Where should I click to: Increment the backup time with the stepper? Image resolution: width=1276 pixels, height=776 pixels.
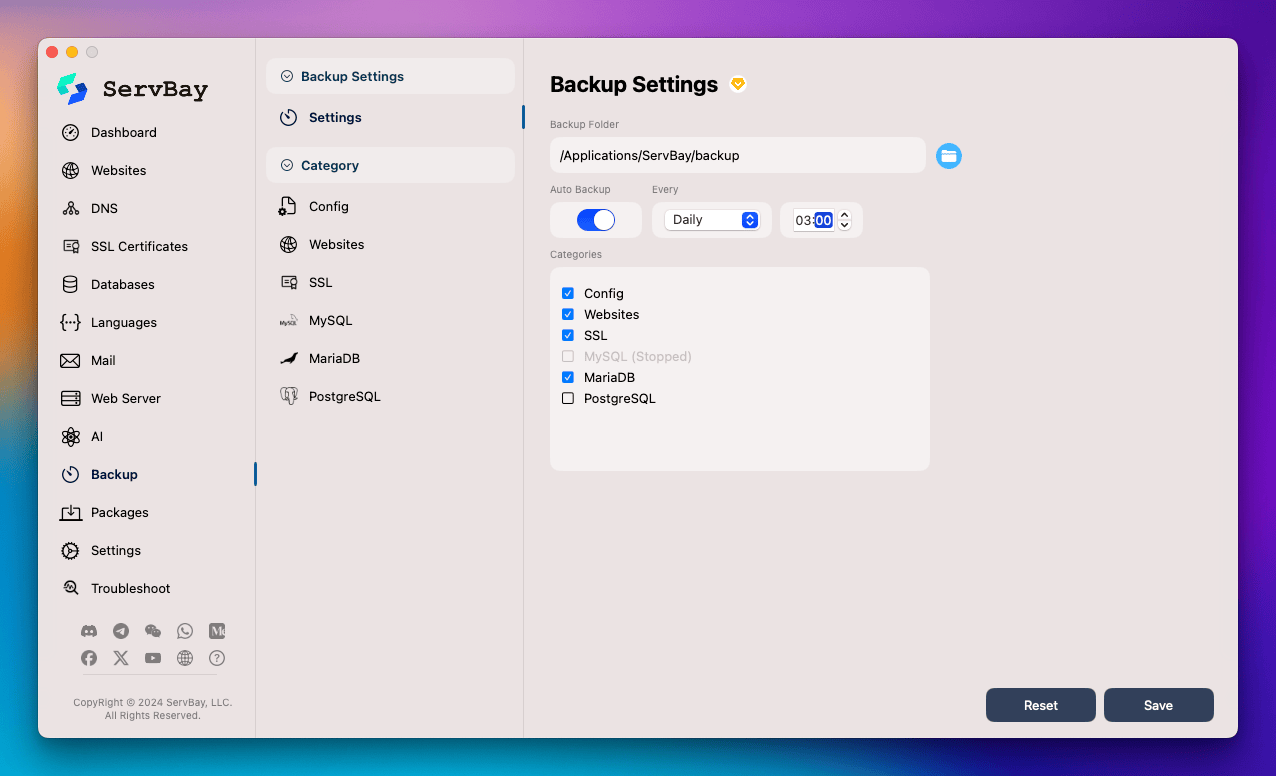click(x=844, y=215)
